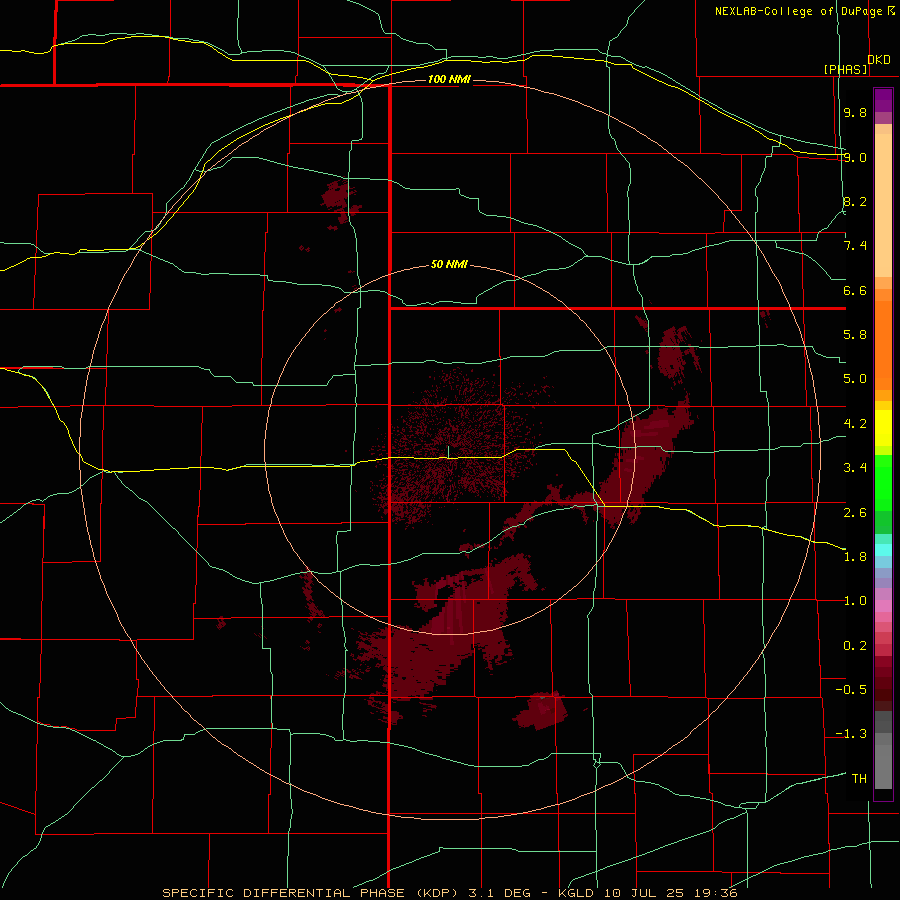This screenshot has width=900, height=900.
Task: Click the KGLD 10 JUL 25 19:36 timestamp
Action: tap(650, 893)
